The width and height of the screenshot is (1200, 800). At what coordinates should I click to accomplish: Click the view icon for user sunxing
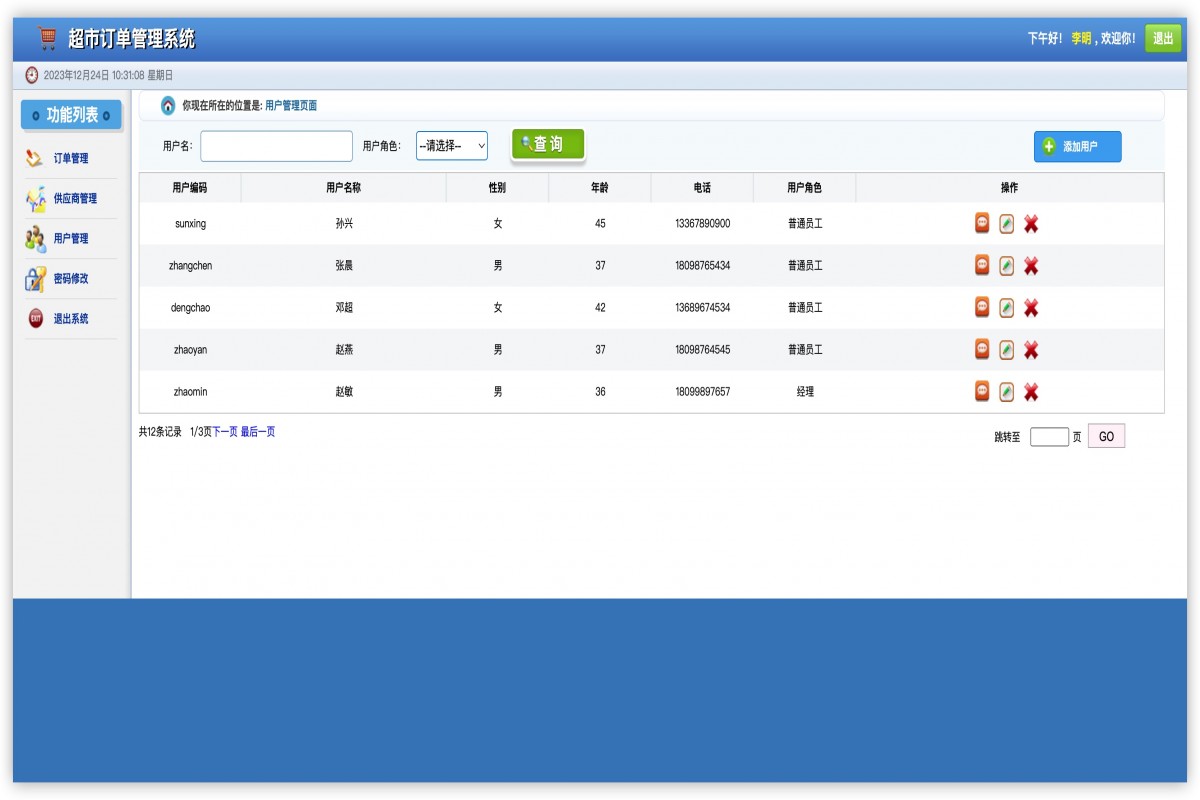(982, 223)
